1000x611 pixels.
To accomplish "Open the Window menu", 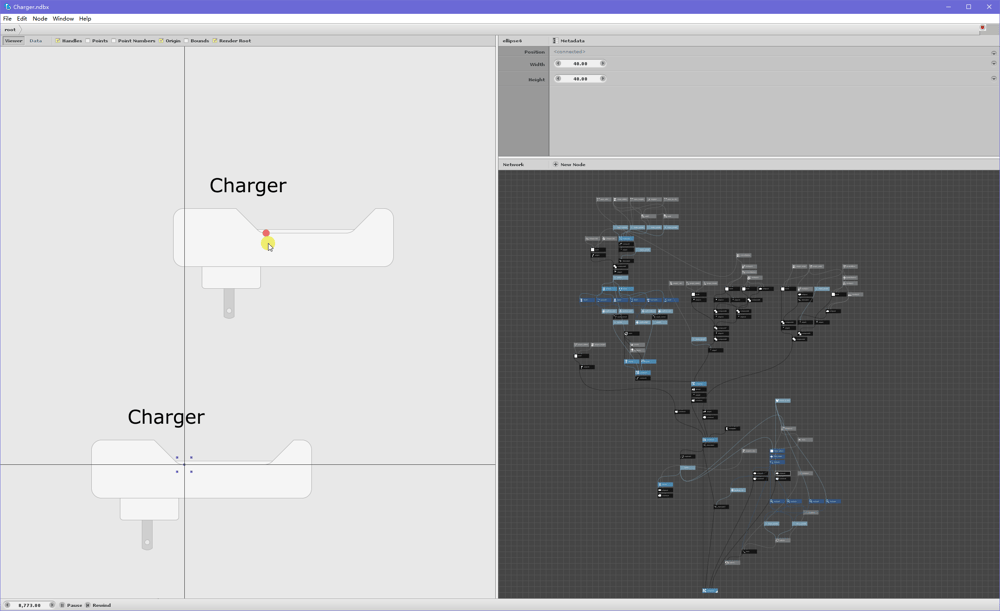I will tap(63, 18).
